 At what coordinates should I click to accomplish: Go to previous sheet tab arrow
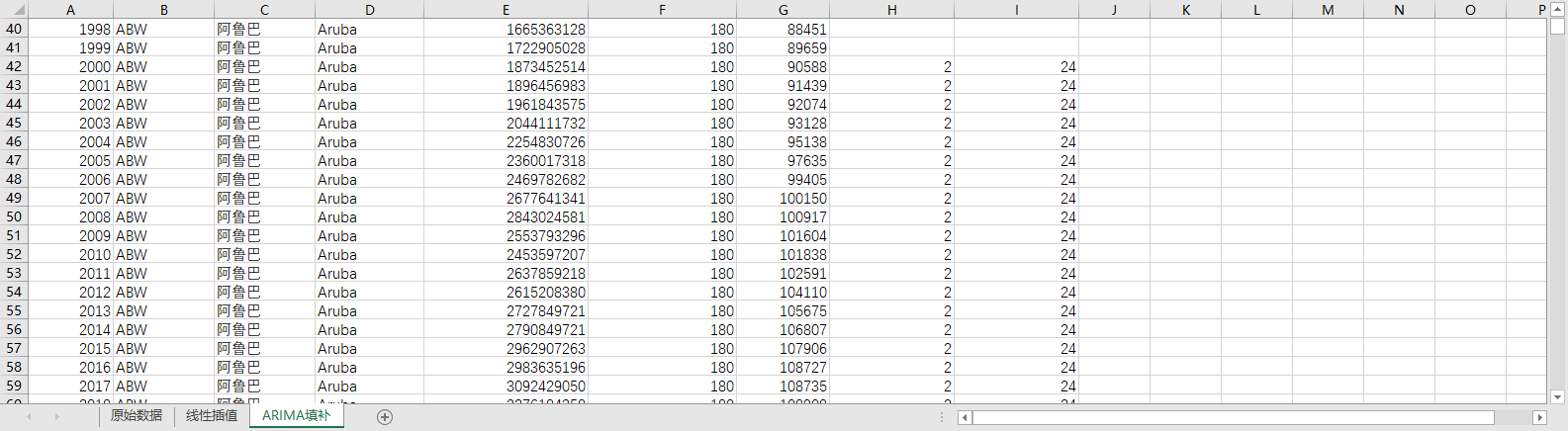click(29, 417)
